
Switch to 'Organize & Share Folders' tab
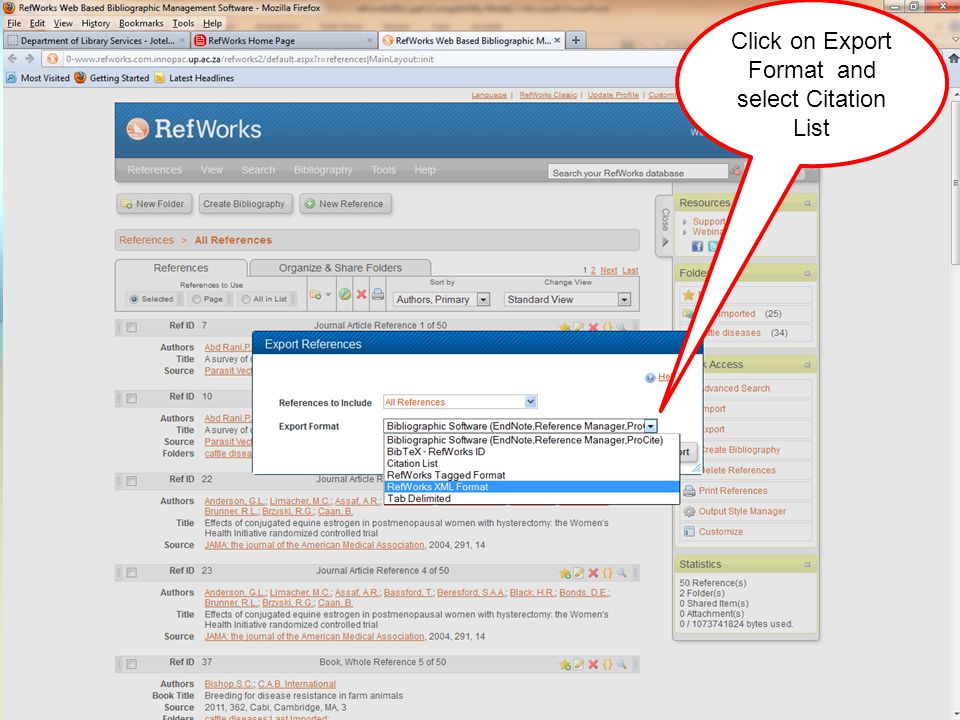click(340, 268)
